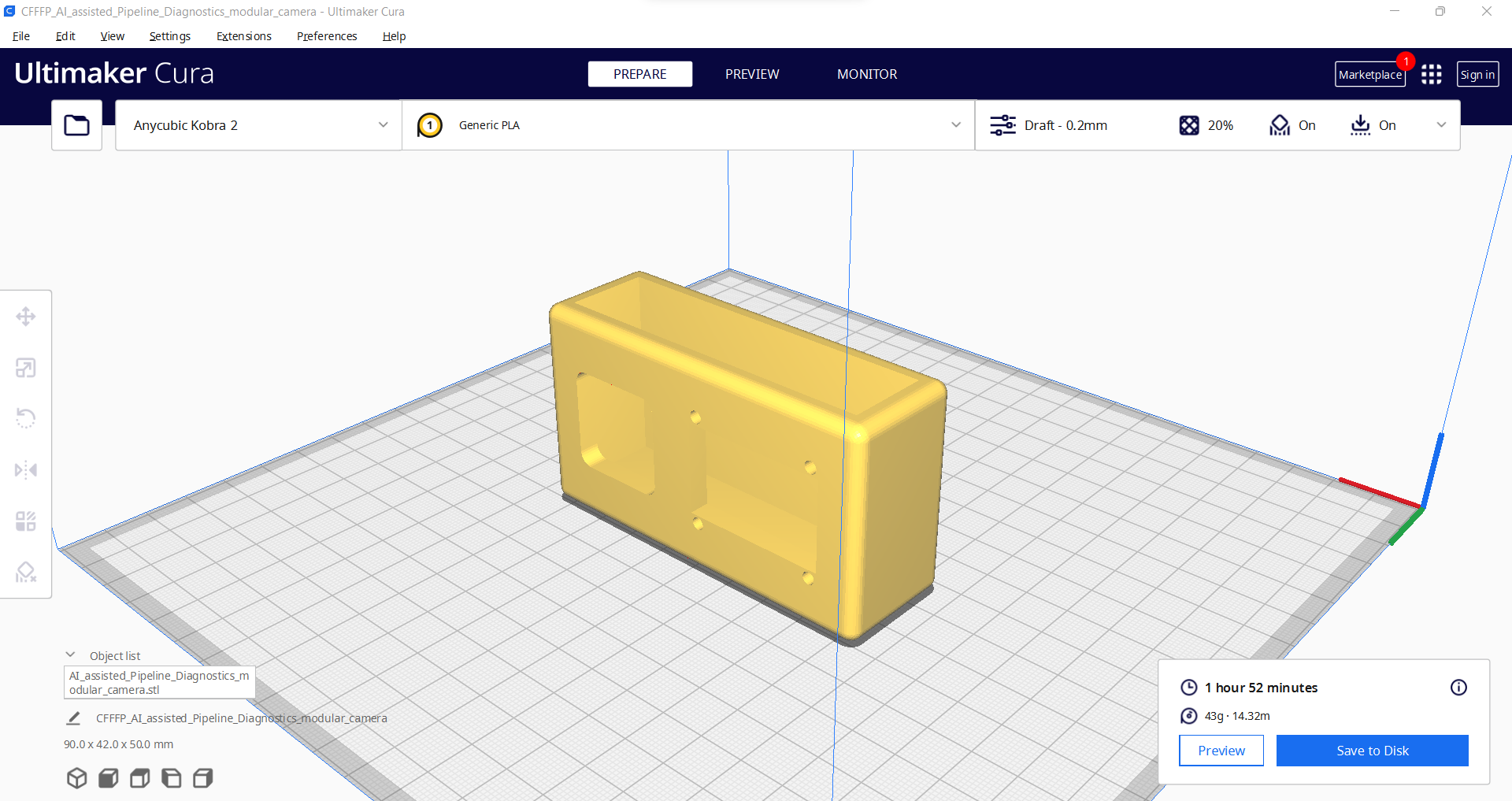Switch to the PREPARE stage

[640, 74]
